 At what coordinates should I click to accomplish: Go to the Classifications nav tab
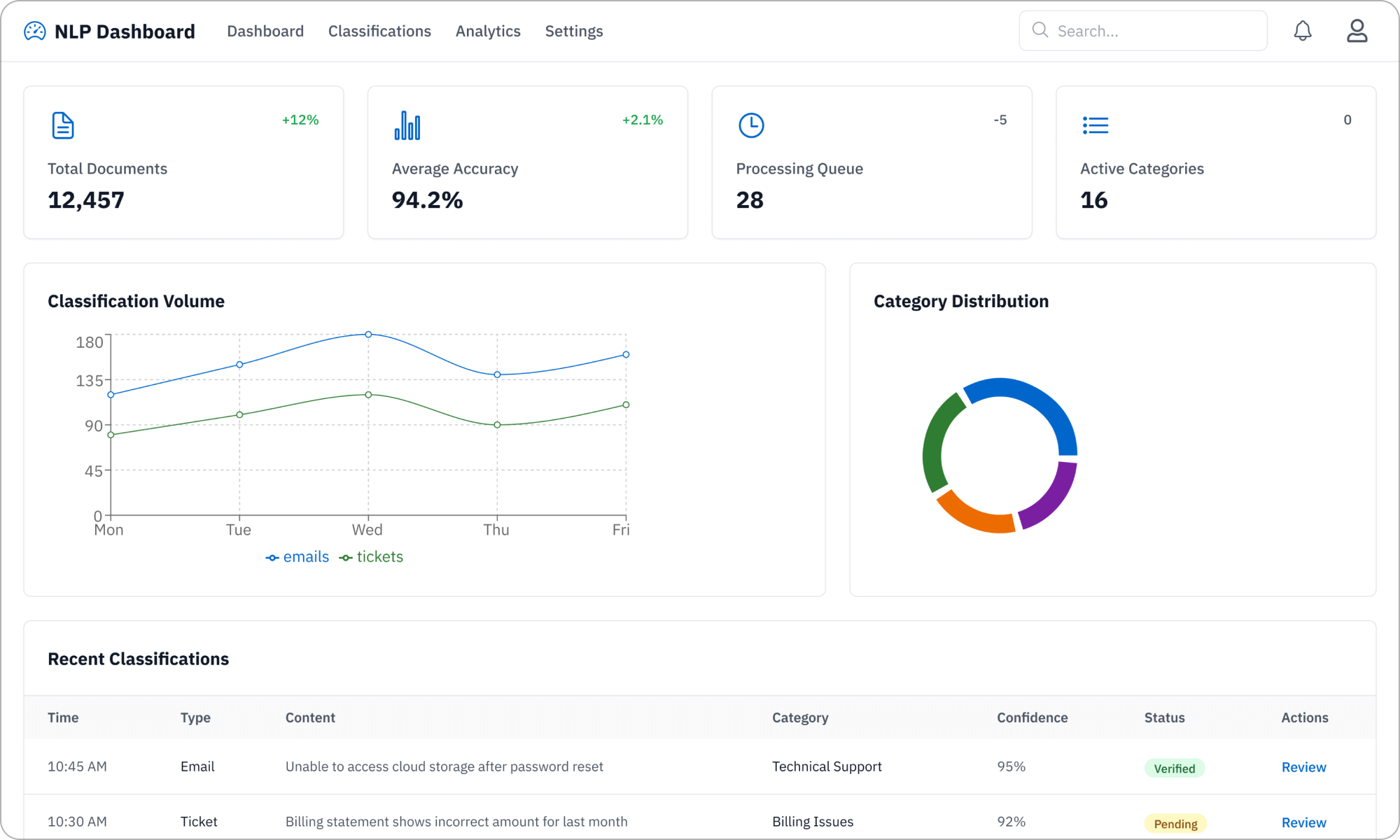pyautogui.click(x=379, y=31)
